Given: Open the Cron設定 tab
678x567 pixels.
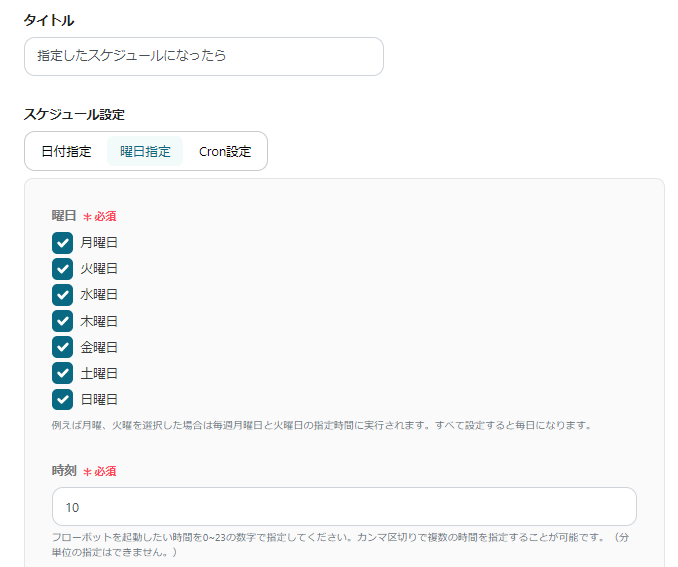Looking at the screenshot, I should coord(225,151).
